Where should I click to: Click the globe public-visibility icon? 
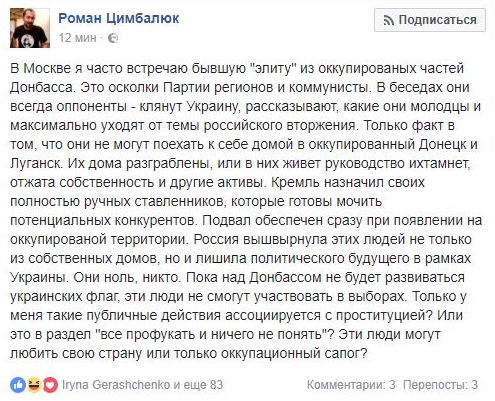point(113,38)
